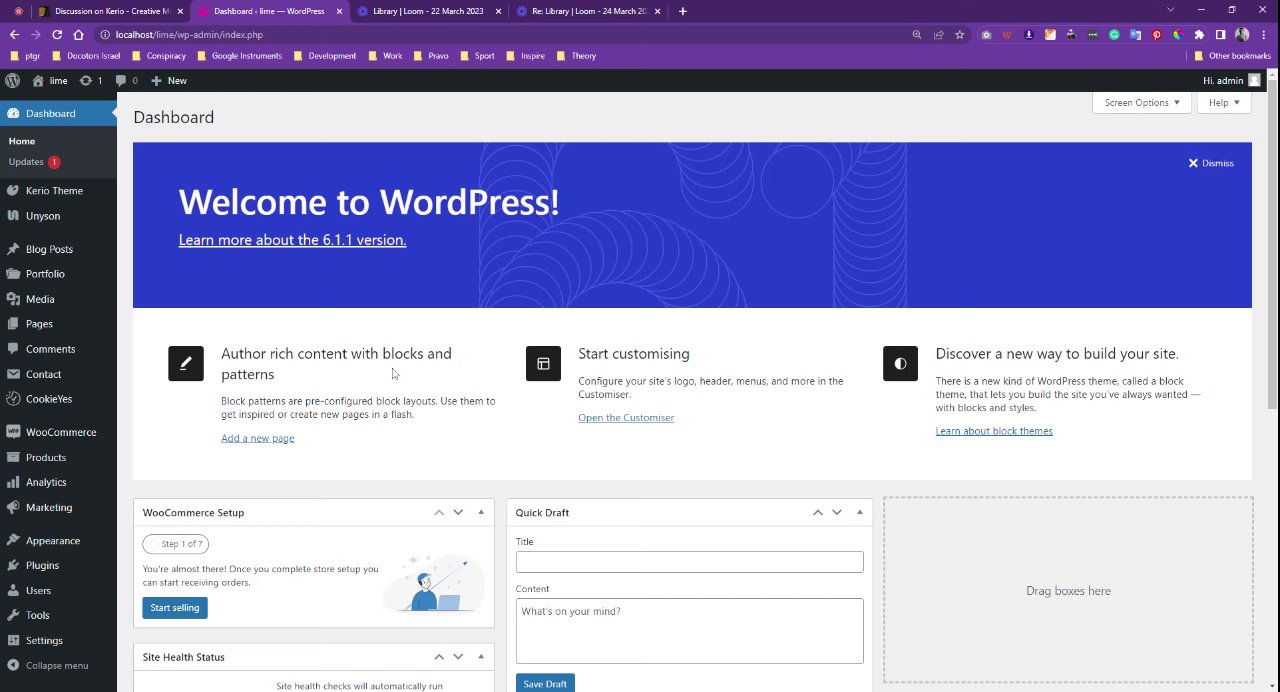Toggle Quick Draft panel collapse

[860, 512]
